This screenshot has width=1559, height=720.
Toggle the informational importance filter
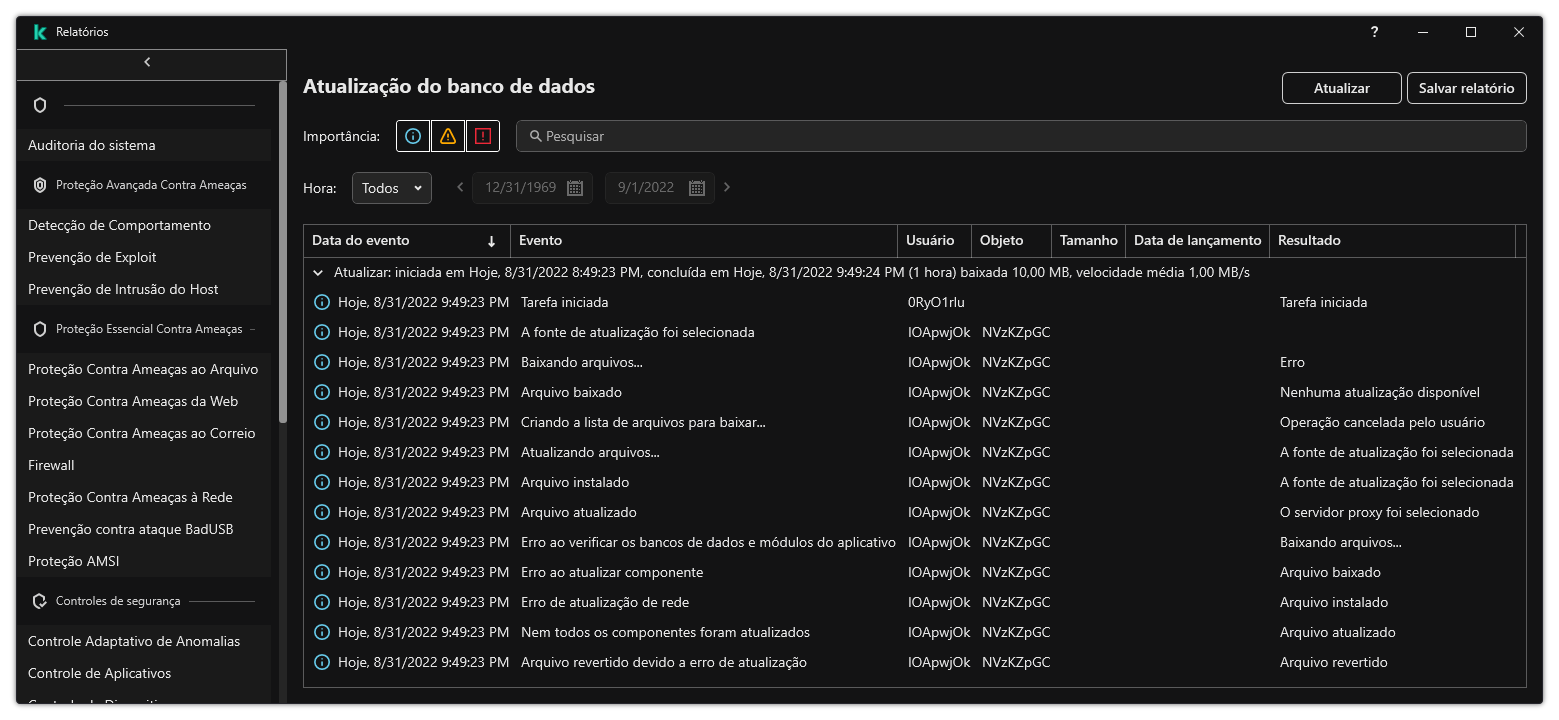412,136
